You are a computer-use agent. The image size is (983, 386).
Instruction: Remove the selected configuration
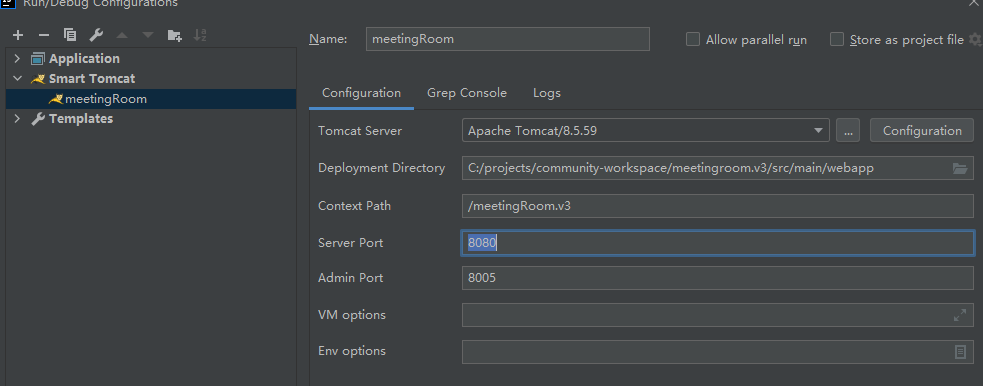point(44,35)
